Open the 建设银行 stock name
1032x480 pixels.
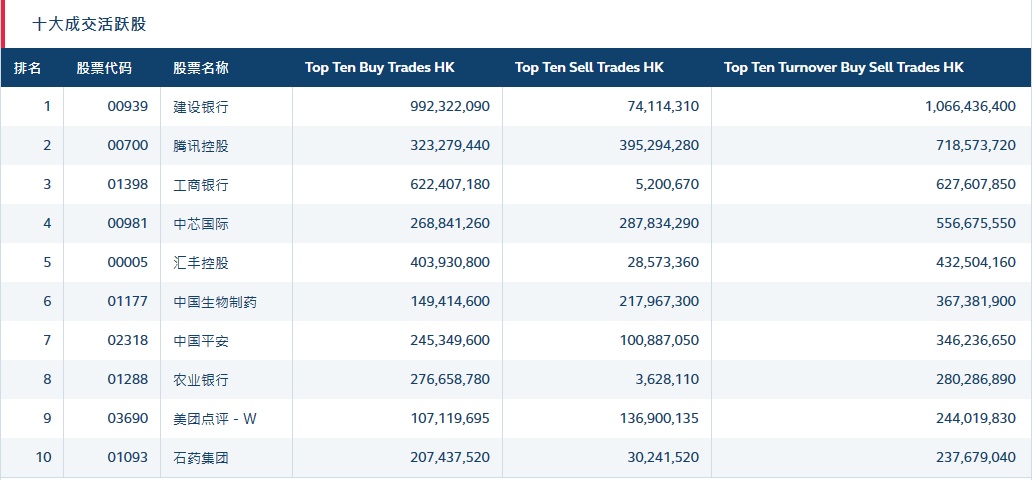[201, 107]
